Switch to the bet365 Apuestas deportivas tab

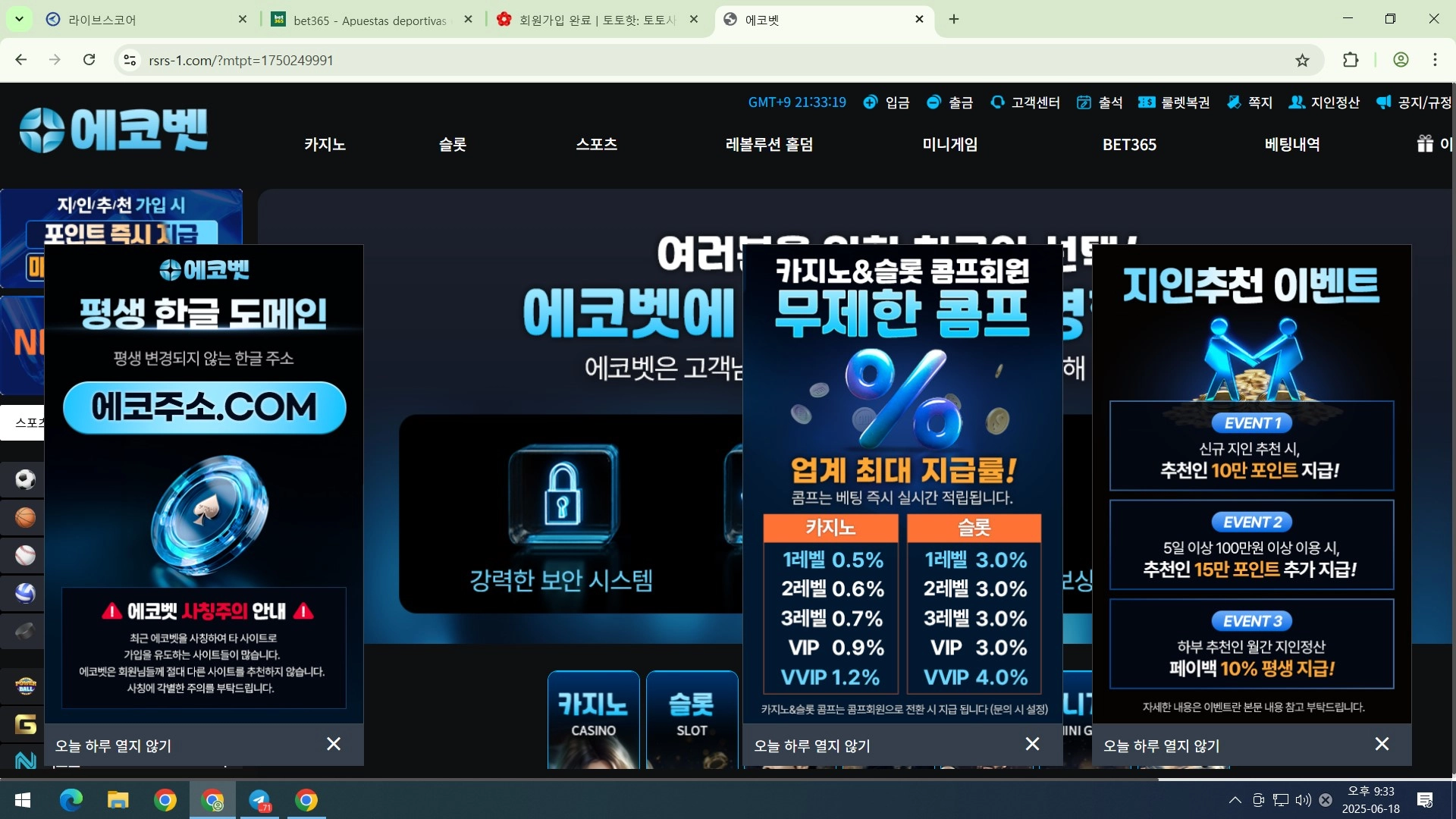(x=372, y=20)
